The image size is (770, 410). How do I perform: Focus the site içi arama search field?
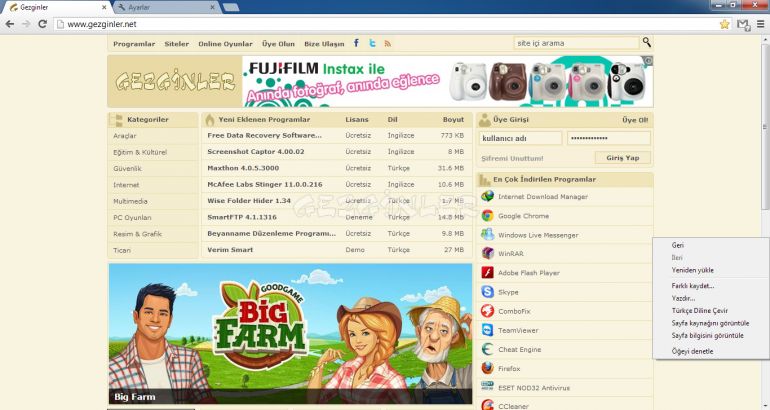coord(576,43)
